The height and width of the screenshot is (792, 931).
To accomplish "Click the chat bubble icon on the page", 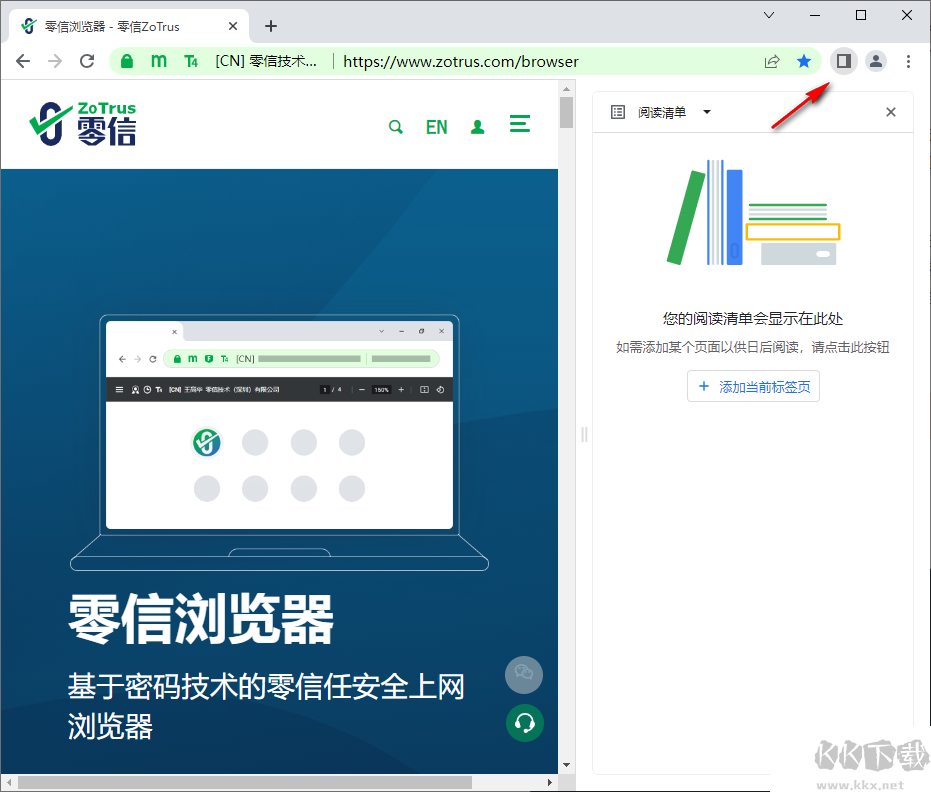I will [x=523, y=675].
